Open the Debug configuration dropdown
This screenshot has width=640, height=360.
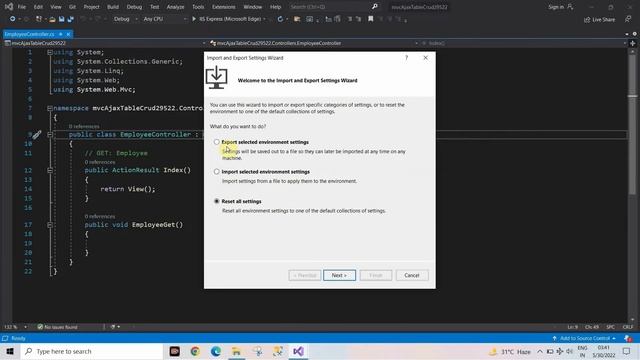pyautogui.click(x=125, y=19)
